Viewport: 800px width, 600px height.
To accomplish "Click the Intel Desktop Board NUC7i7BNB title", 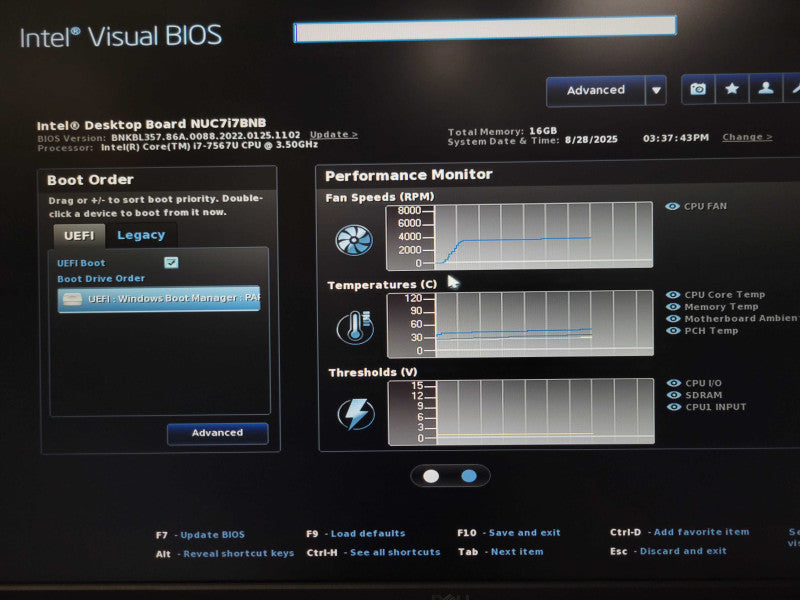I will pos(151,124).
